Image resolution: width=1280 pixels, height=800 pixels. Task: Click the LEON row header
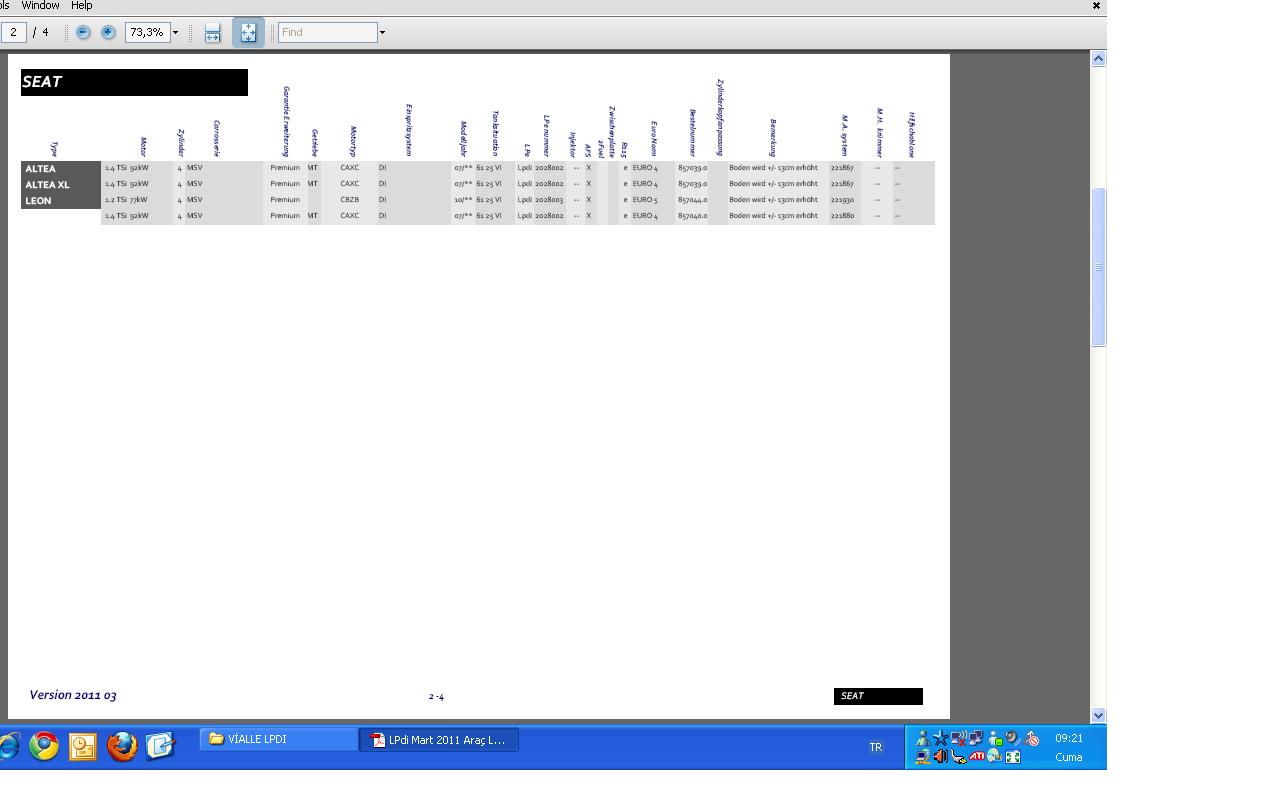pos(61,200)
